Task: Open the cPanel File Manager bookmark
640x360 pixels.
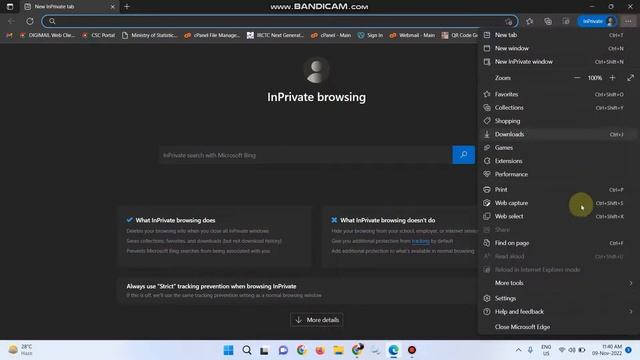Action: pyautogui.click(x=212, y=36)
